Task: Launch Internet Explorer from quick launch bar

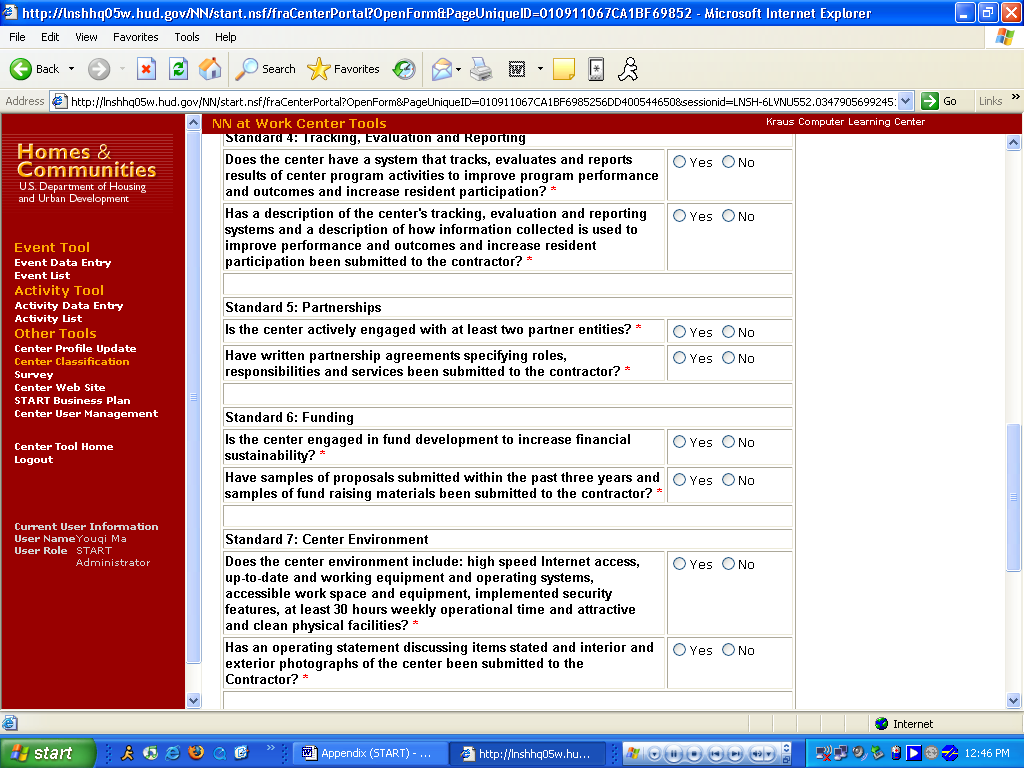Action: [172, 753]
